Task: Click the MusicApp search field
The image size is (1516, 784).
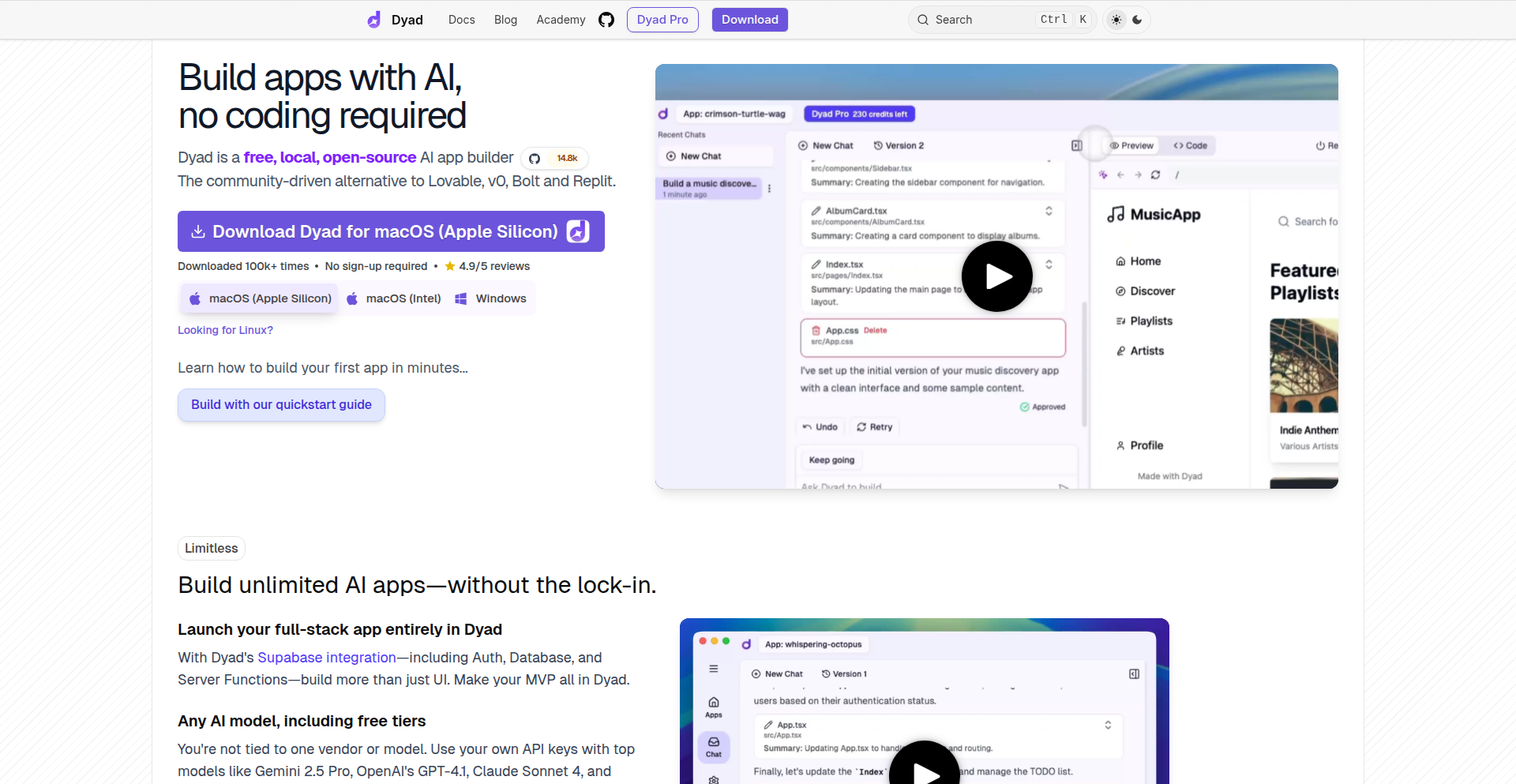Action: 1308,222
